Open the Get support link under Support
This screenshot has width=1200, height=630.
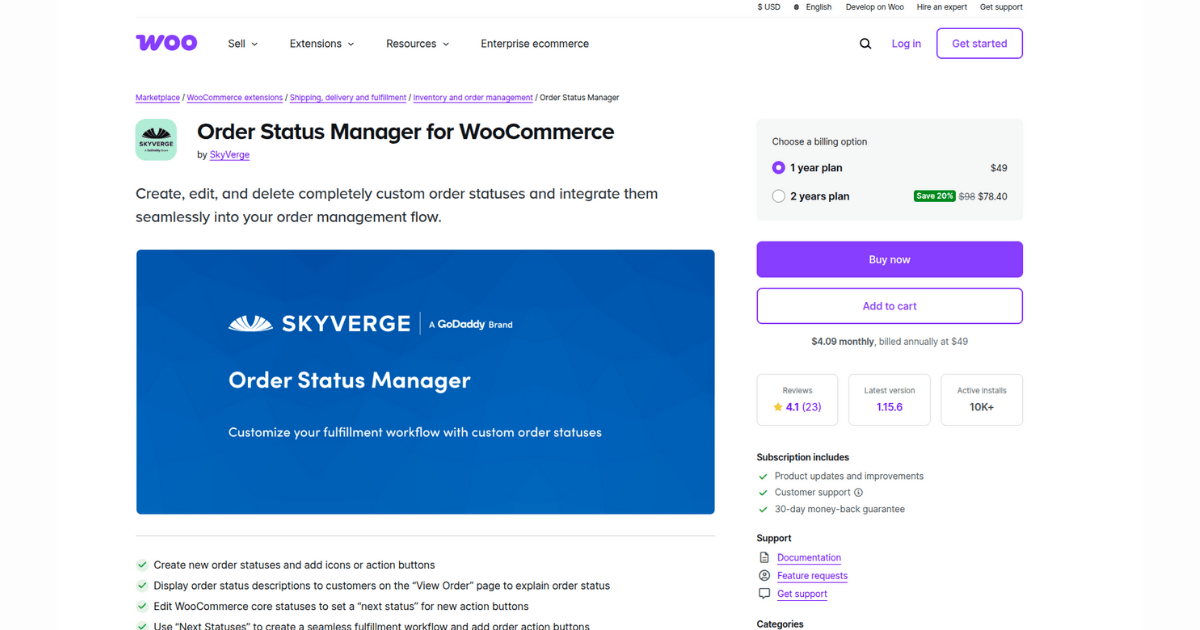(x=802, y=594)
